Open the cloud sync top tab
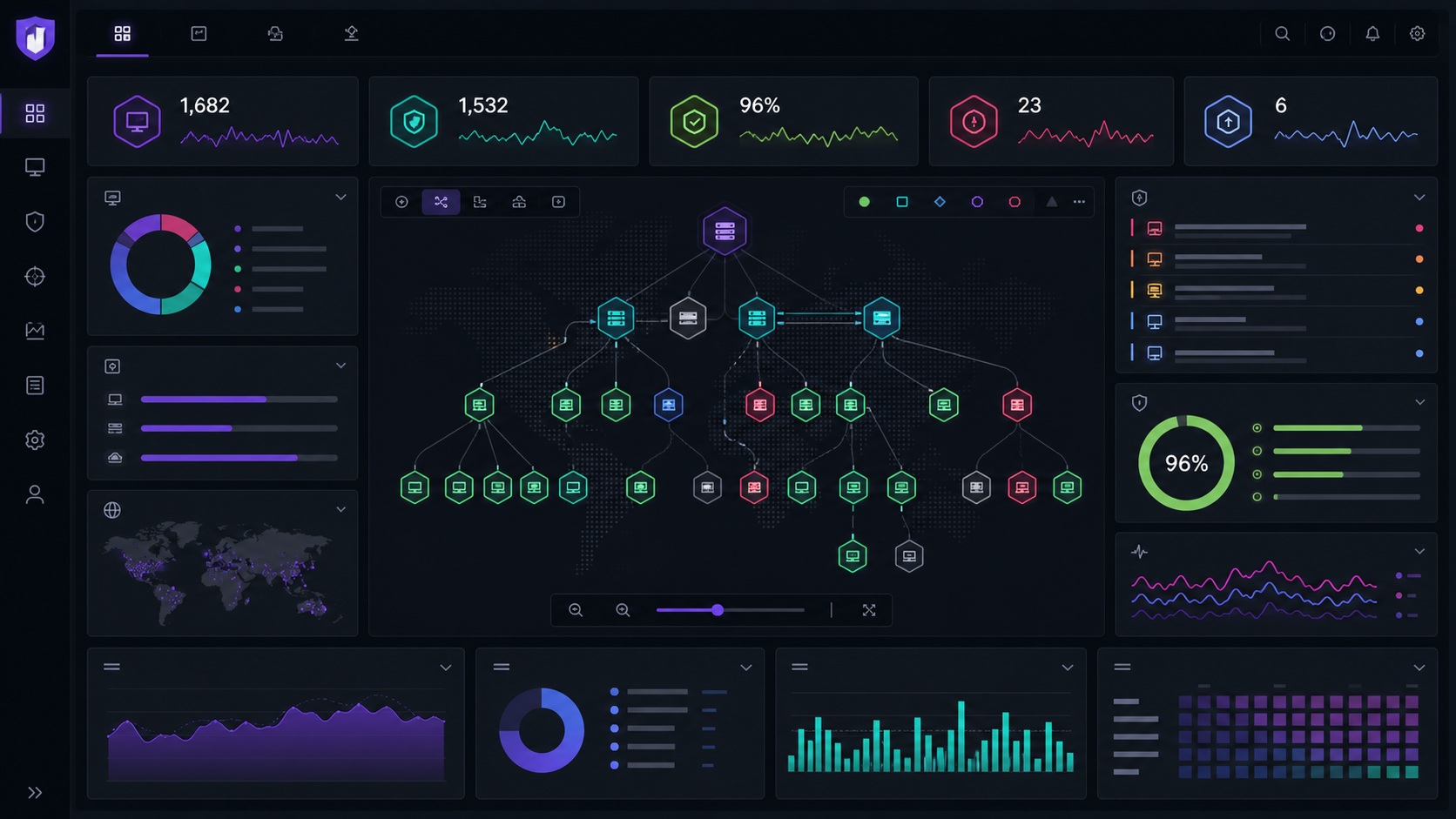 pos(275,33)
